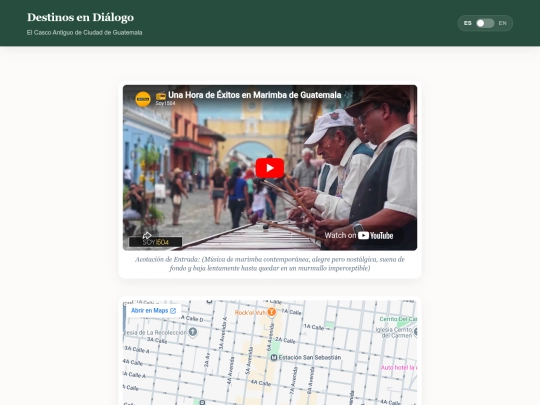This screenshot has height=405, width=540.
Task: Click the Soy1504 channel name
Action: click(x=165, y=103)
